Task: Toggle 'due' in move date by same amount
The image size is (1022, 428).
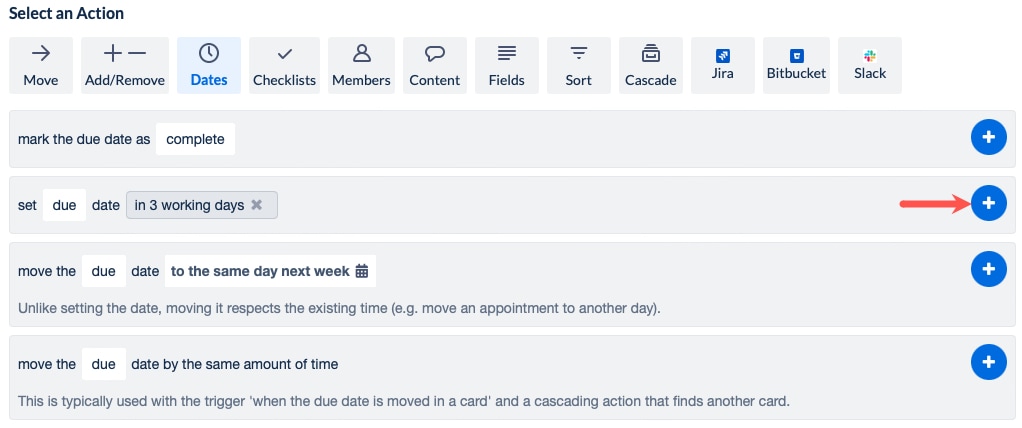Action: pyautogui.click(x=104, y=364)
